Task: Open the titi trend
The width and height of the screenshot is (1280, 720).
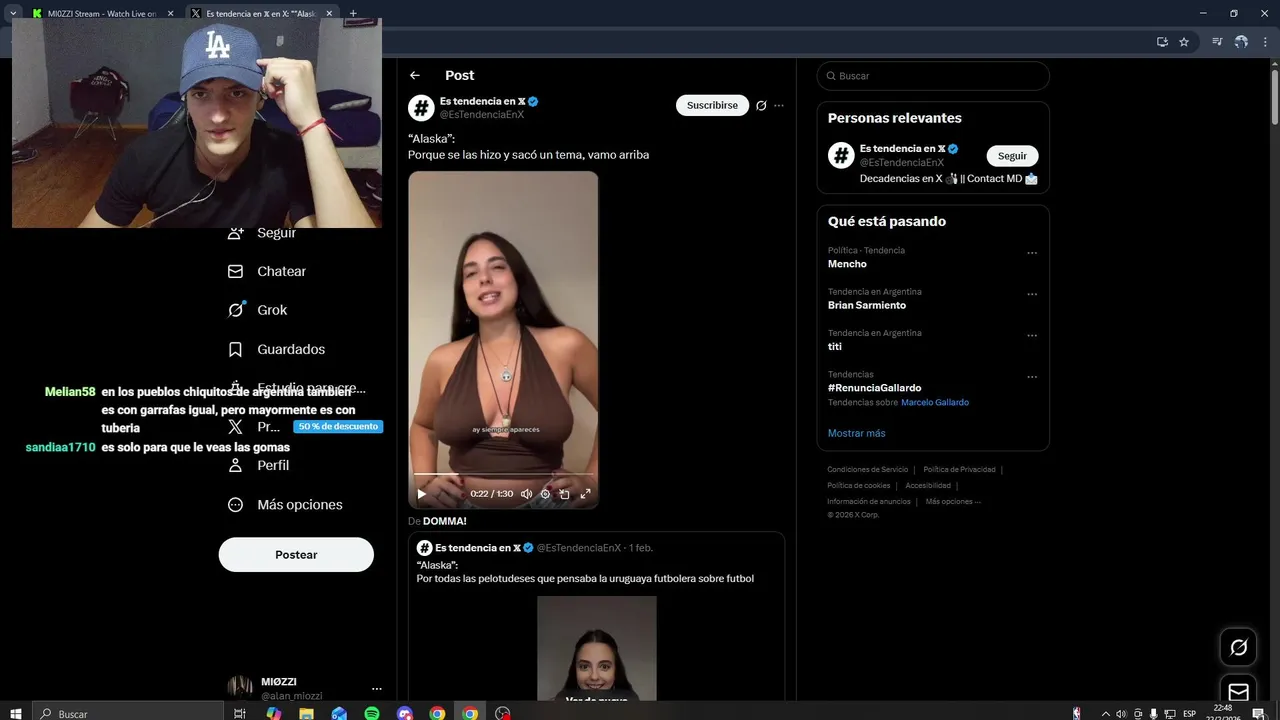Action: [x=835, y=346]
